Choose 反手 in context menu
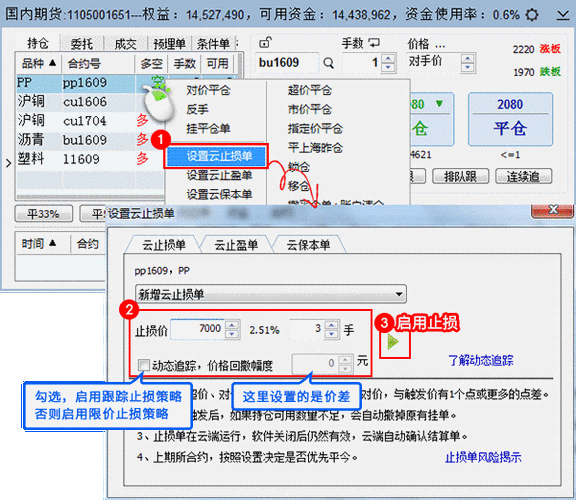This screenshot has width=576, height=500. pos(197,109)
